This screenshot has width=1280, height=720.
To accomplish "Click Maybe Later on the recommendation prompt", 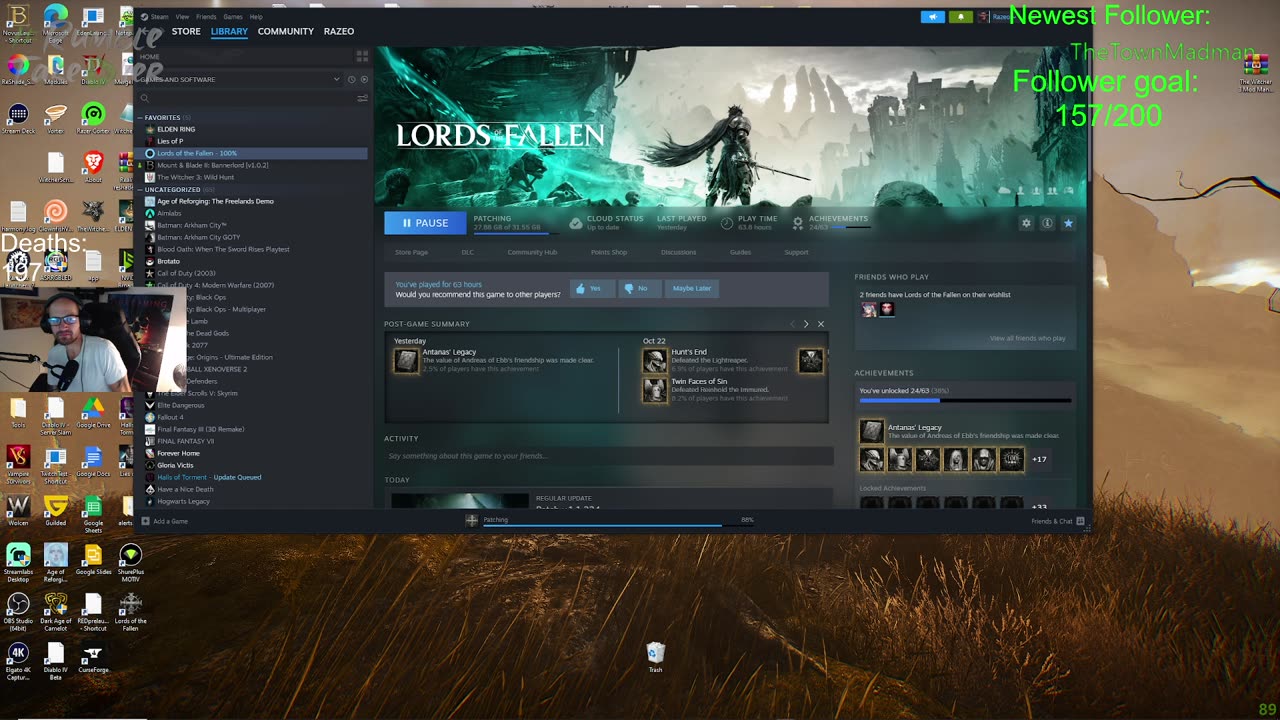I will pyautogui.click(x=691, y=288).
